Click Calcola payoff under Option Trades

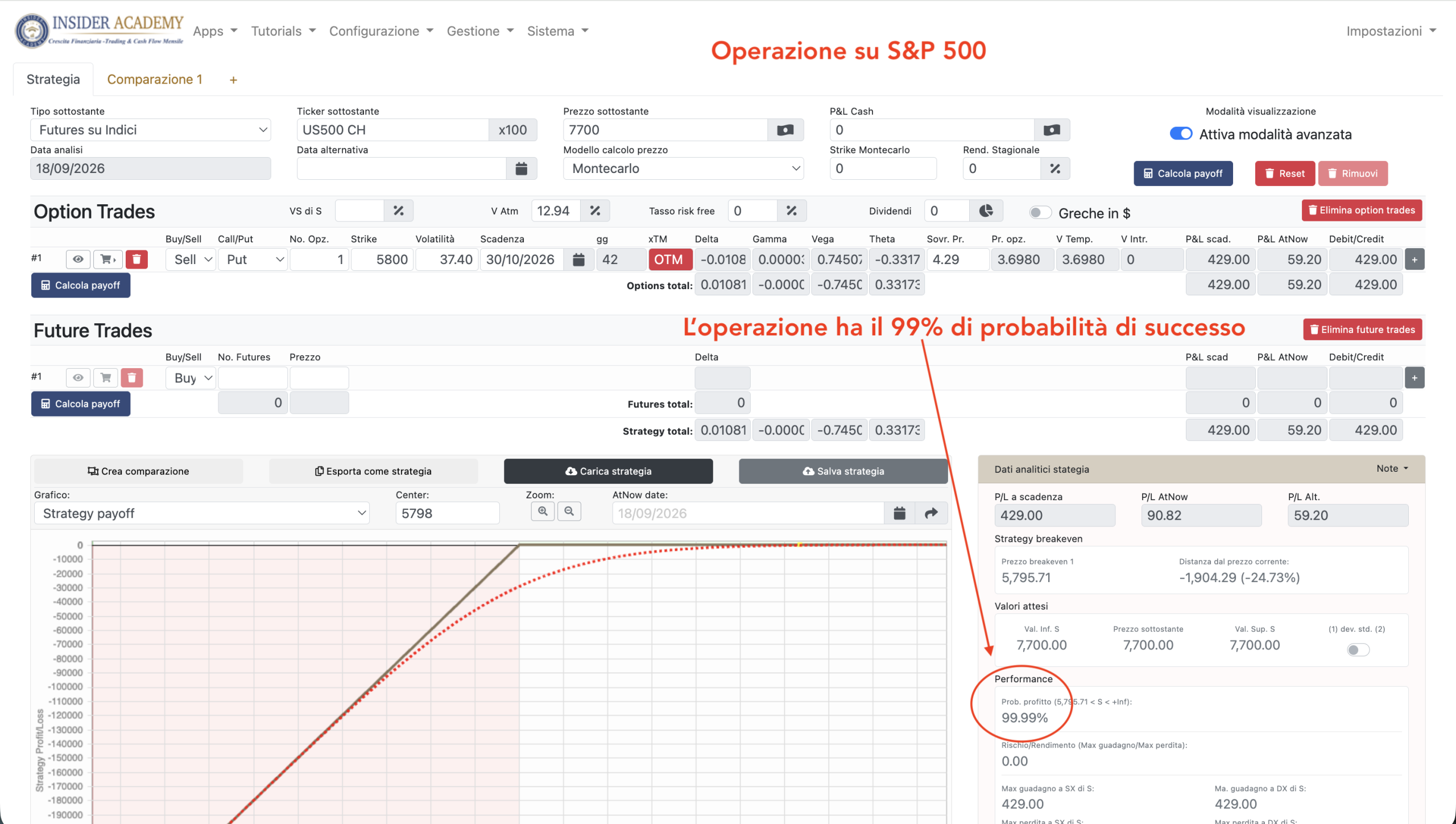coord(81,285)
